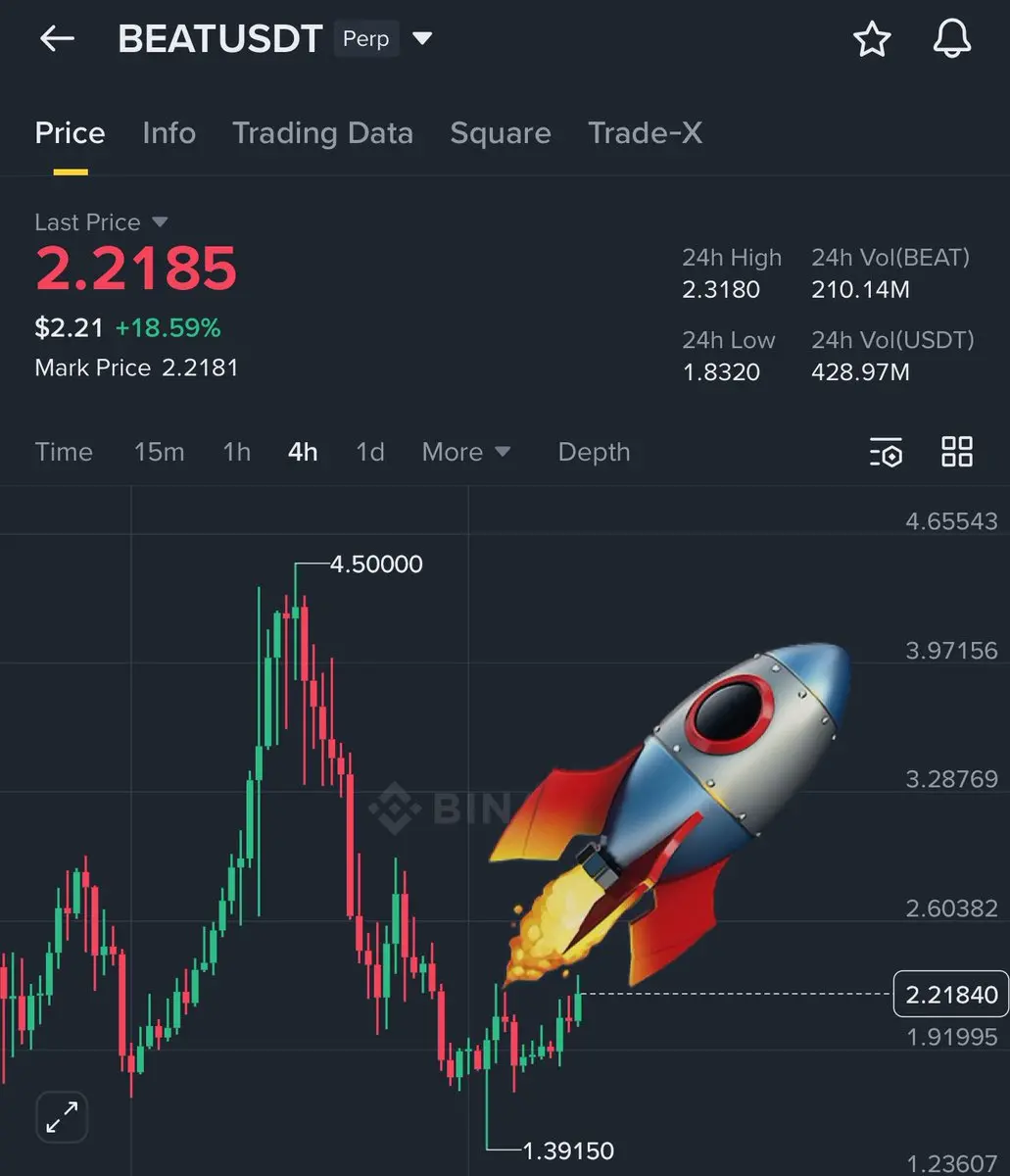Open the Trade-X tab

coord(645,133)
